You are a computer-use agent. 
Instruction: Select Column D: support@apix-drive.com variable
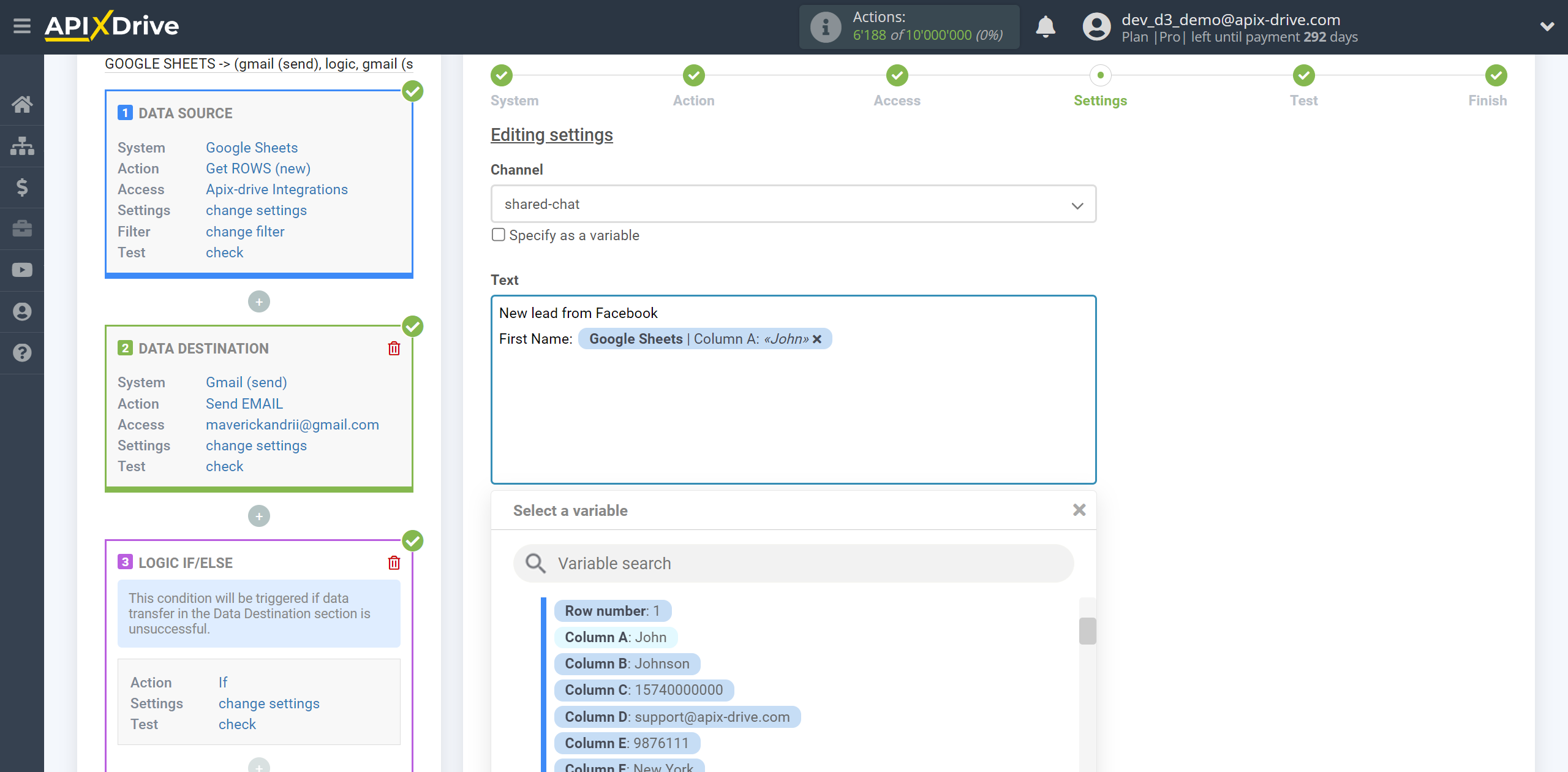(x=677, y=717)
